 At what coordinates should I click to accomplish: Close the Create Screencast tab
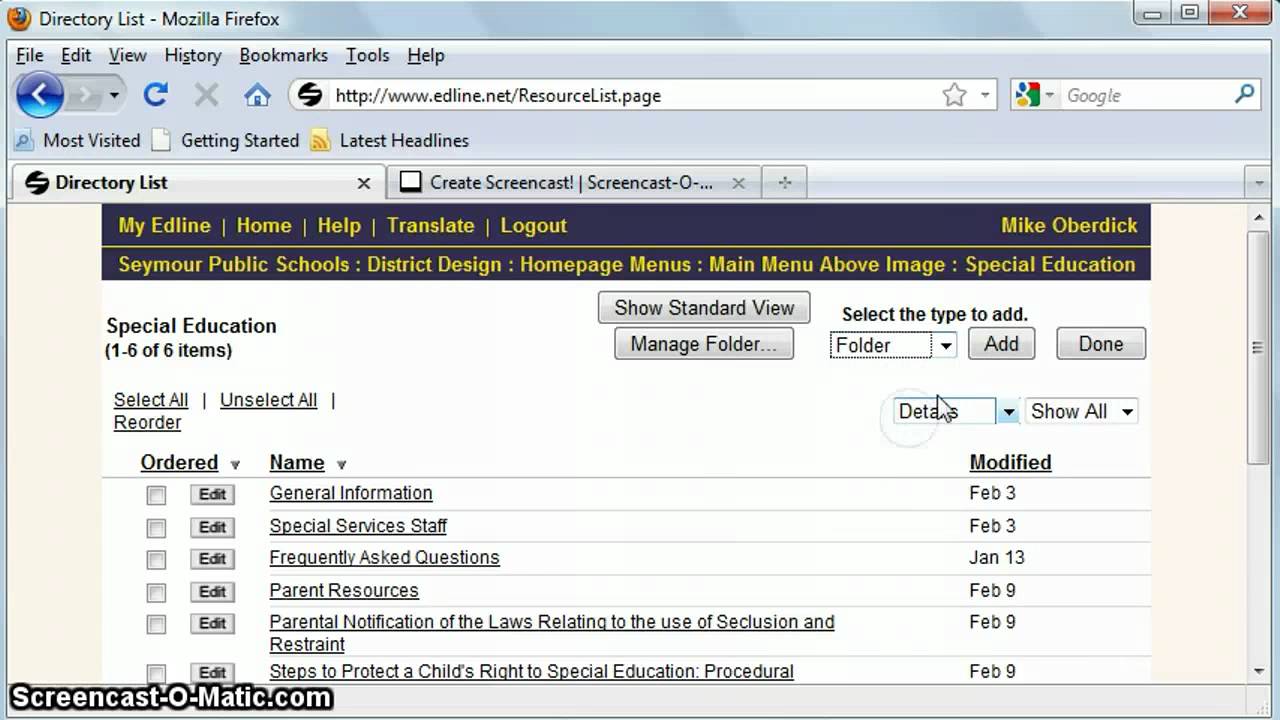pos(738,183)
